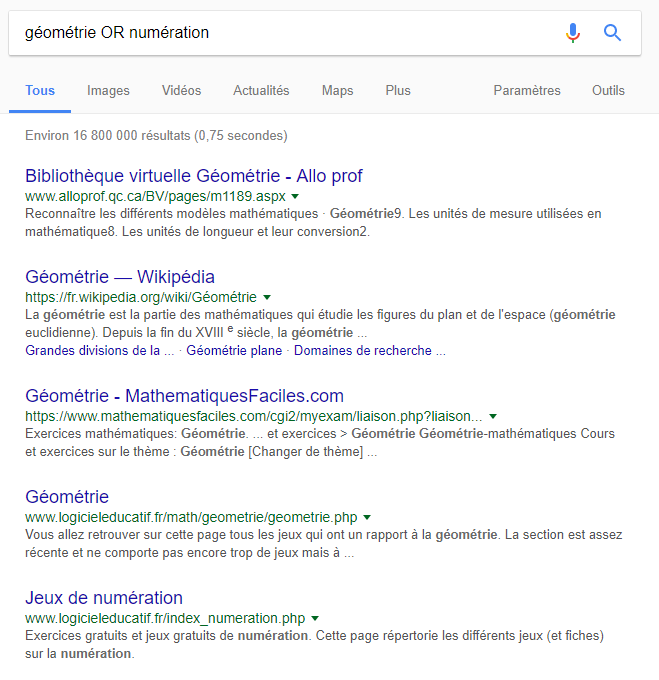Switch to the Actualités tab
The height and width of the screenshot is (680, 659).
[261, 90]
